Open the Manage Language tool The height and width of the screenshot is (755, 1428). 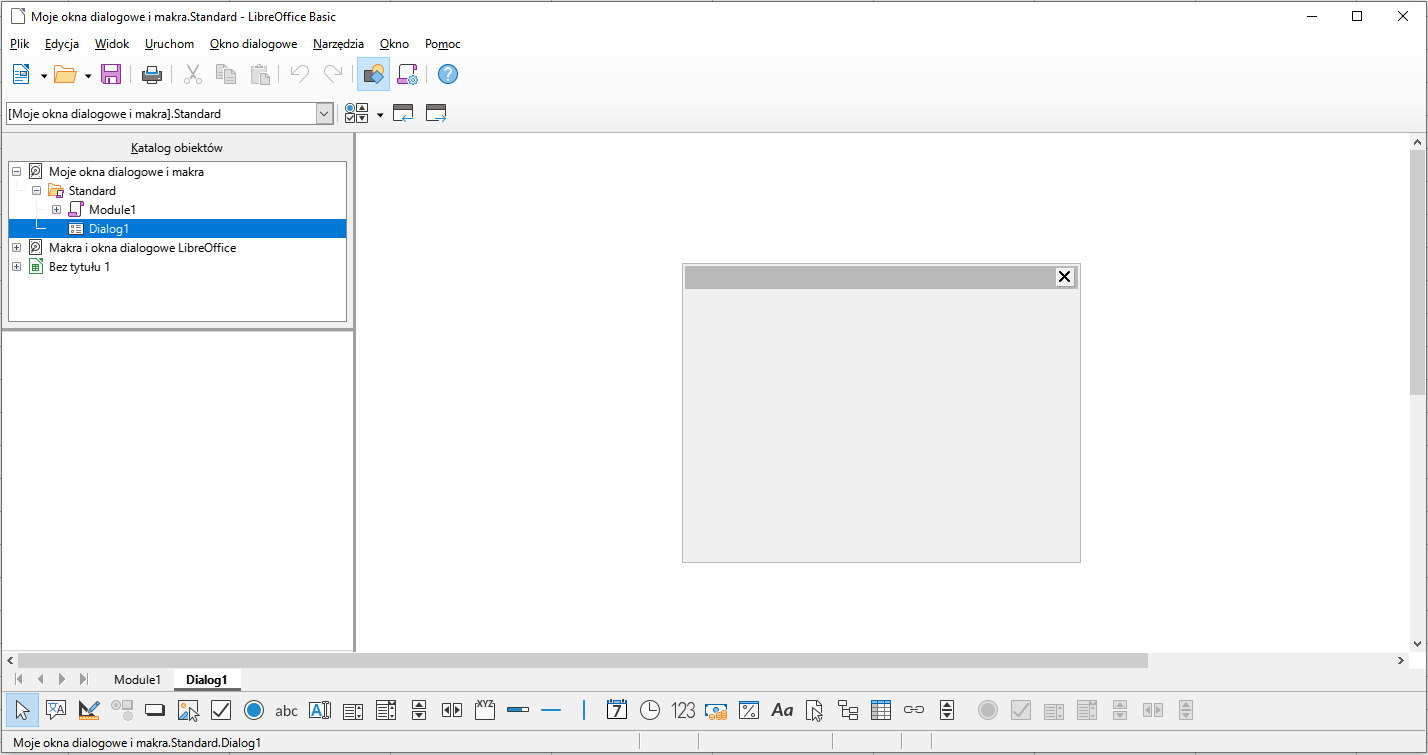[x=56, y=710]
